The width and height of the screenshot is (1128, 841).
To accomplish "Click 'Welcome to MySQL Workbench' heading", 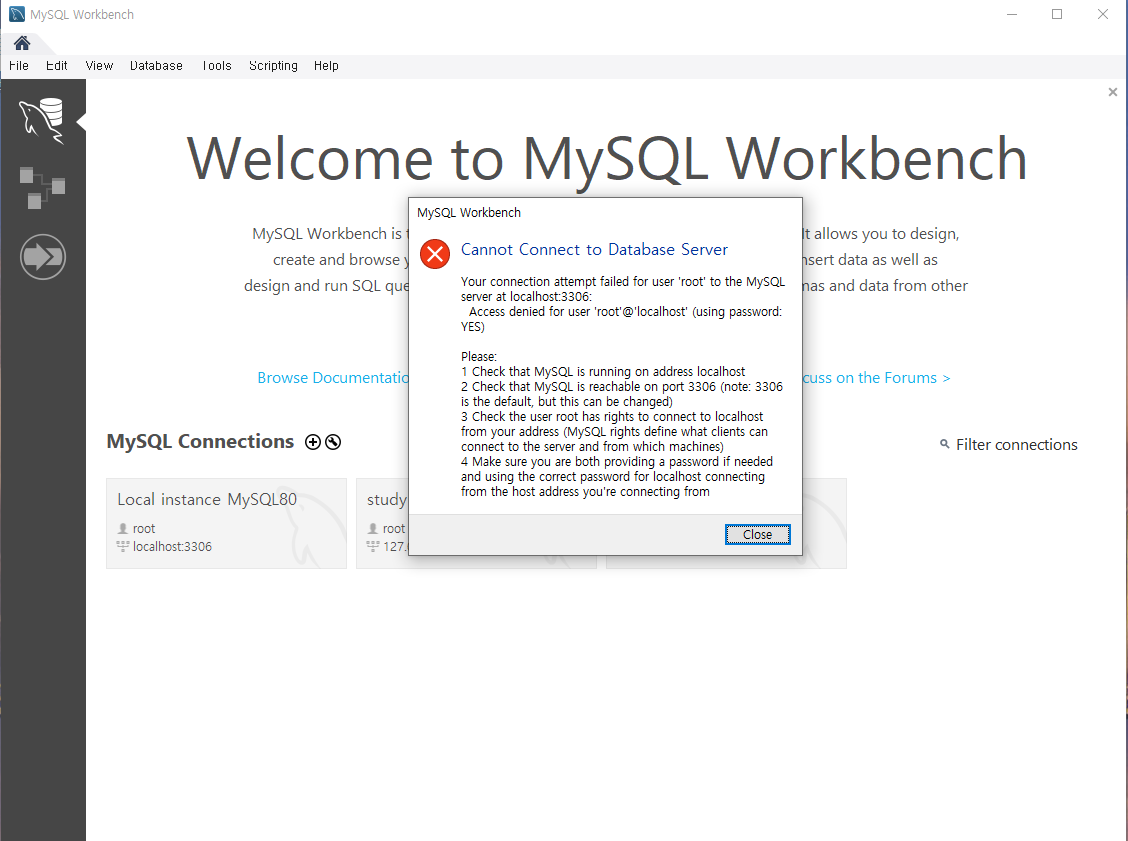I will 606,160.
